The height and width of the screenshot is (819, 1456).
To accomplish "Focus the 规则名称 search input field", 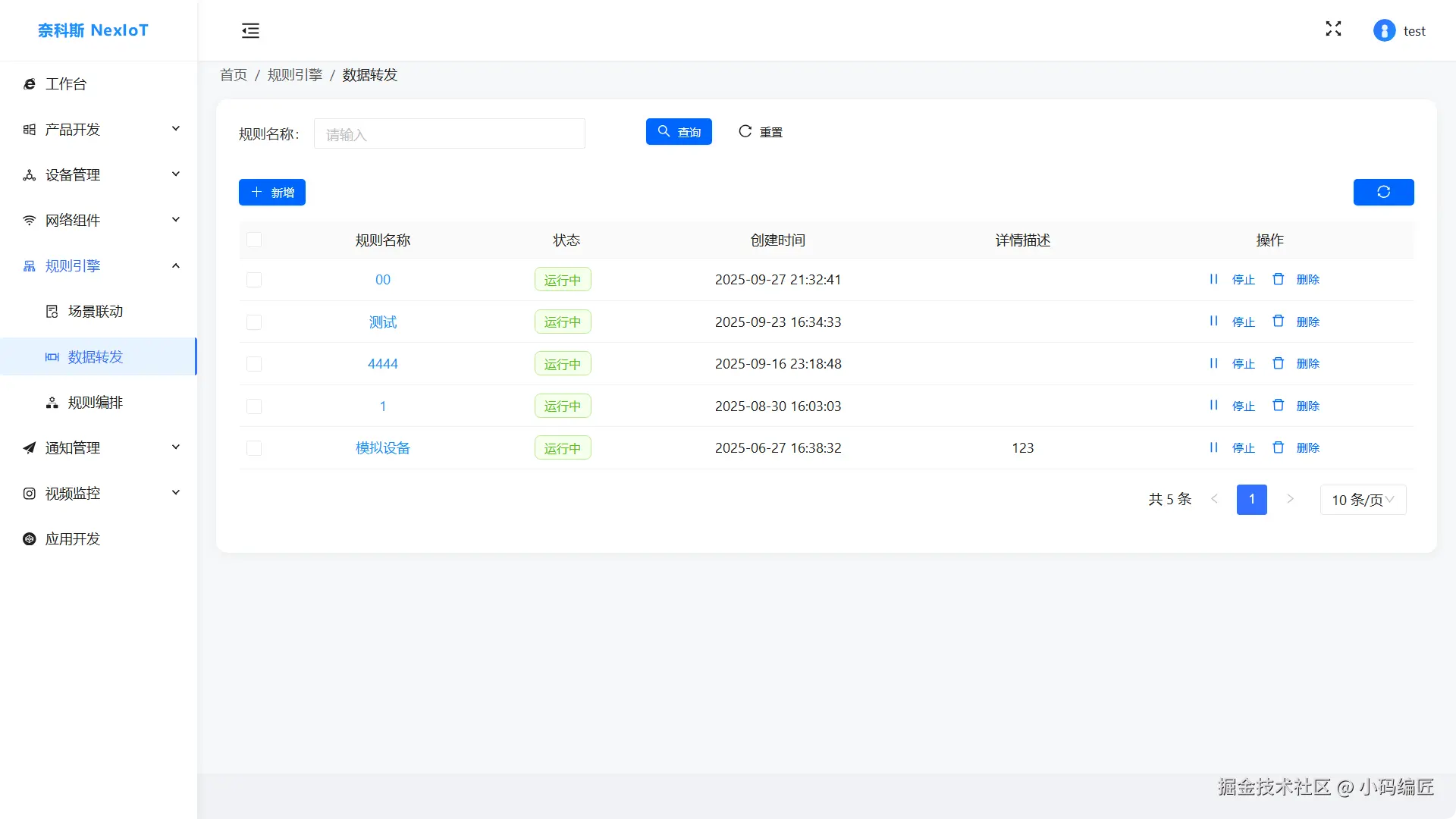I will [449, 134].
